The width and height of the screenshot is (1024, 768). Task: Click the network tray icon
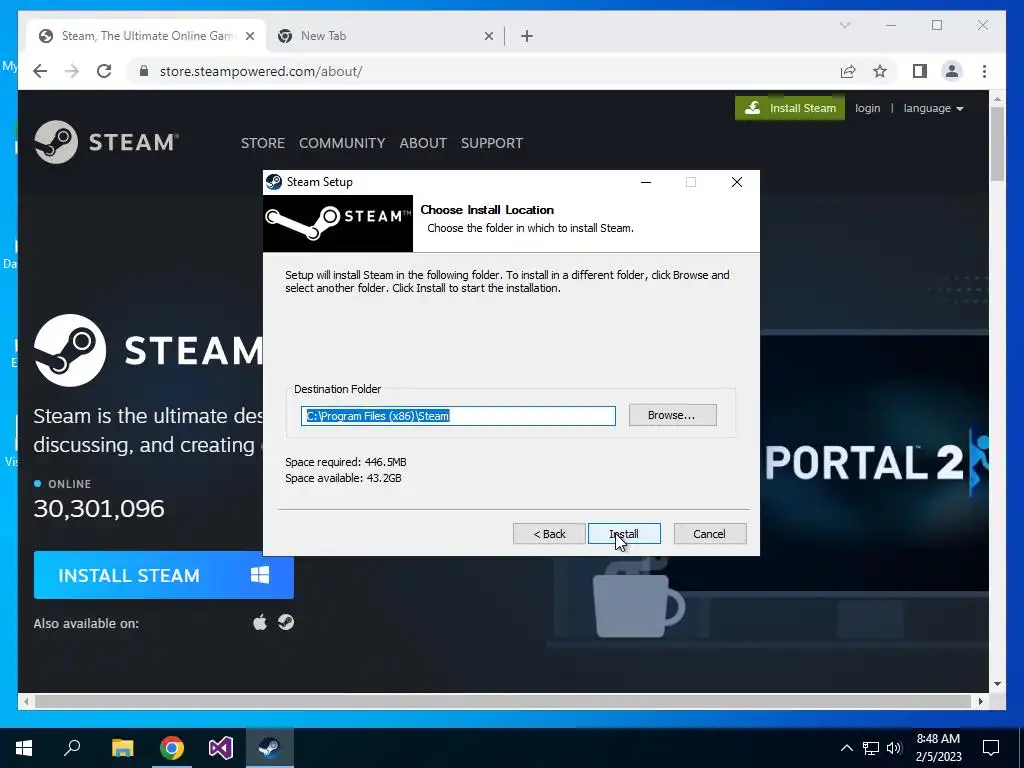[x=871, y=748]
